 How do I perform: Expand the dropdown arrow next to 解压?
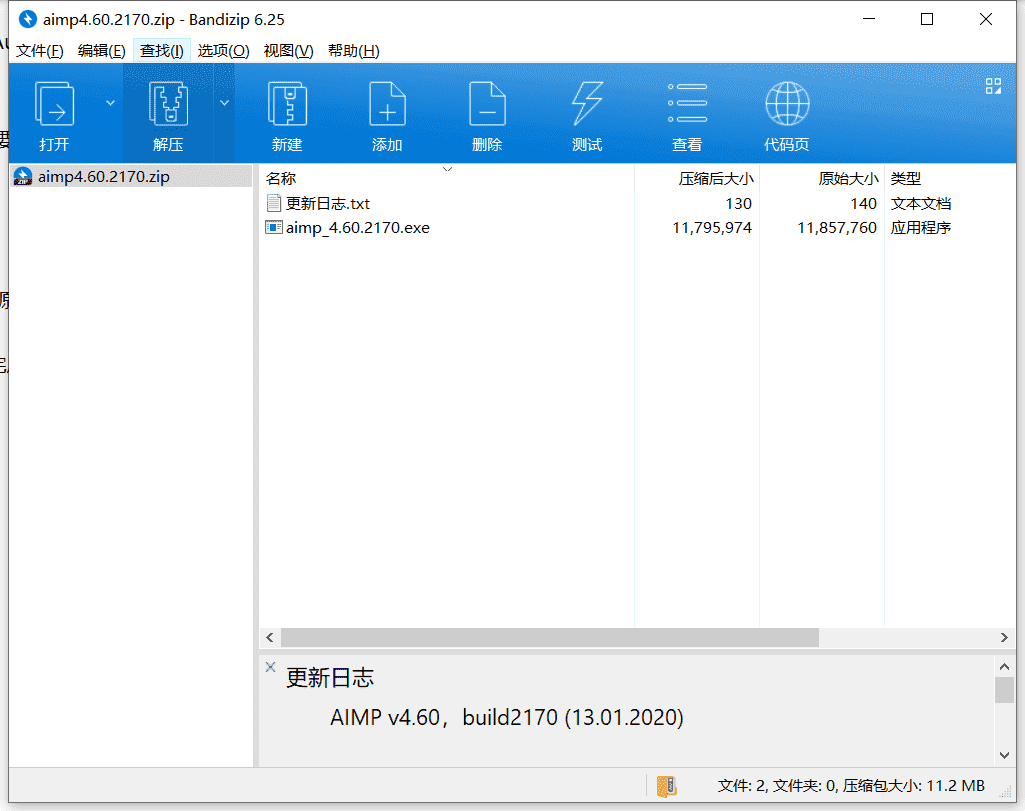(x=224, y=103)
